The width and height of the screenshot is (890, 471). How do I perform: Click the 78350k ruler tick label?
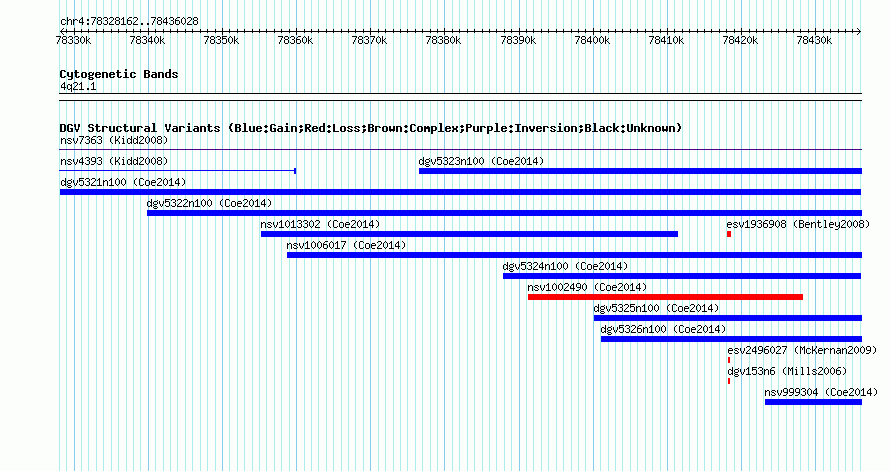tap(221, 40)
